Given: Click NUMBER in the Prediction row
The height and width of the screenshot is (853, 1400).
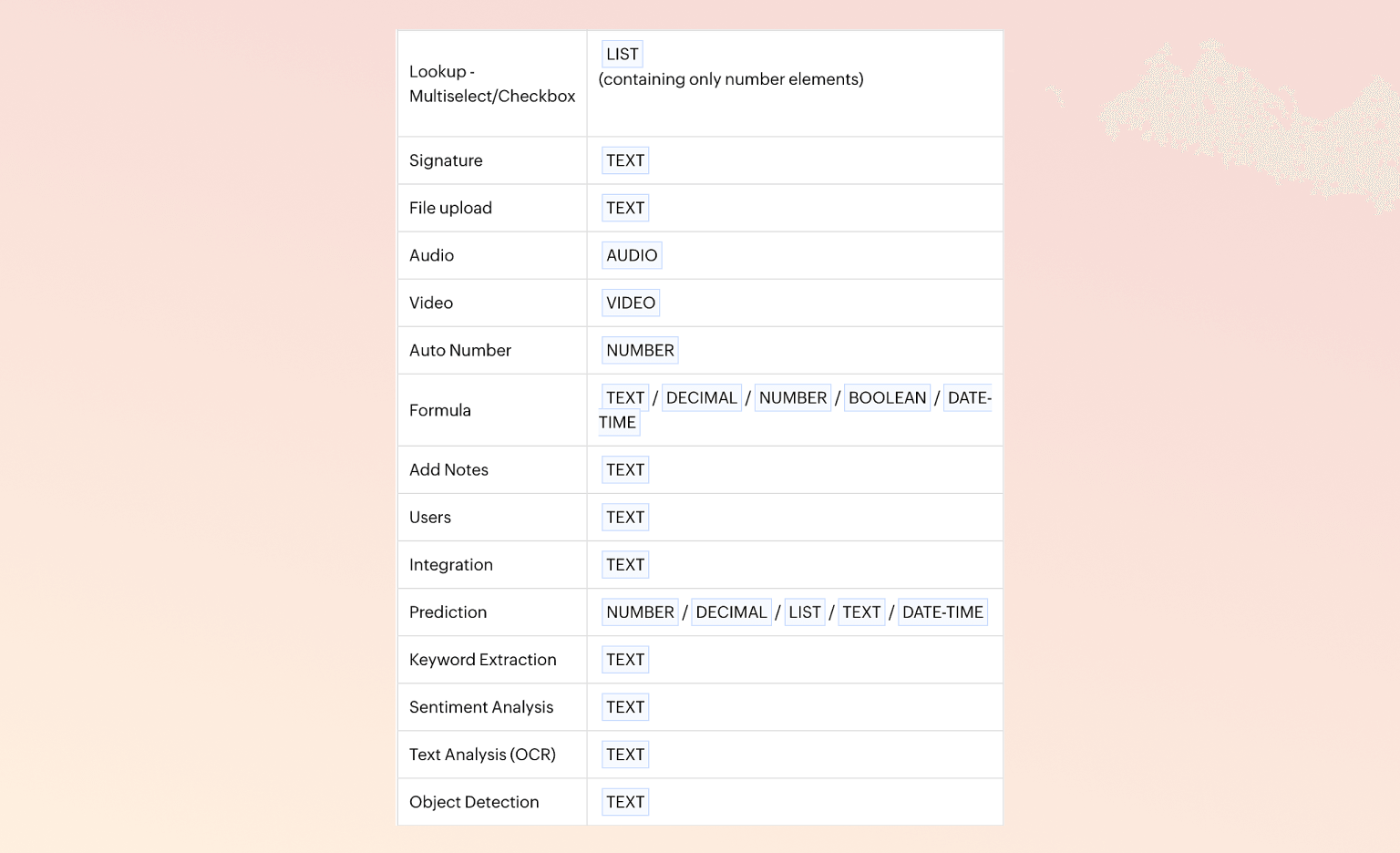Looking at the screenshot, I should [x=640, y=612].
